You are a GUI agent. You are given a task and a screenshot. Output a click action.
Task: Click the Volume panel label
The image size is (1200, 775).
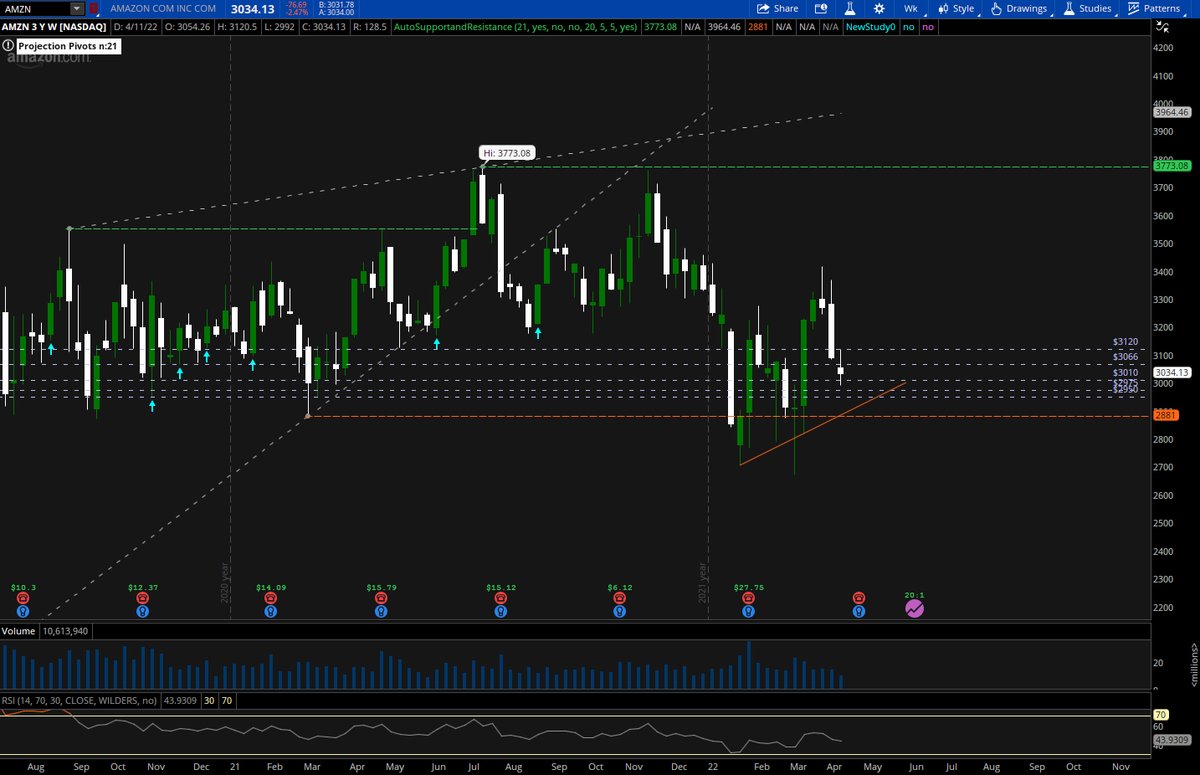click(x=19, y=631)
